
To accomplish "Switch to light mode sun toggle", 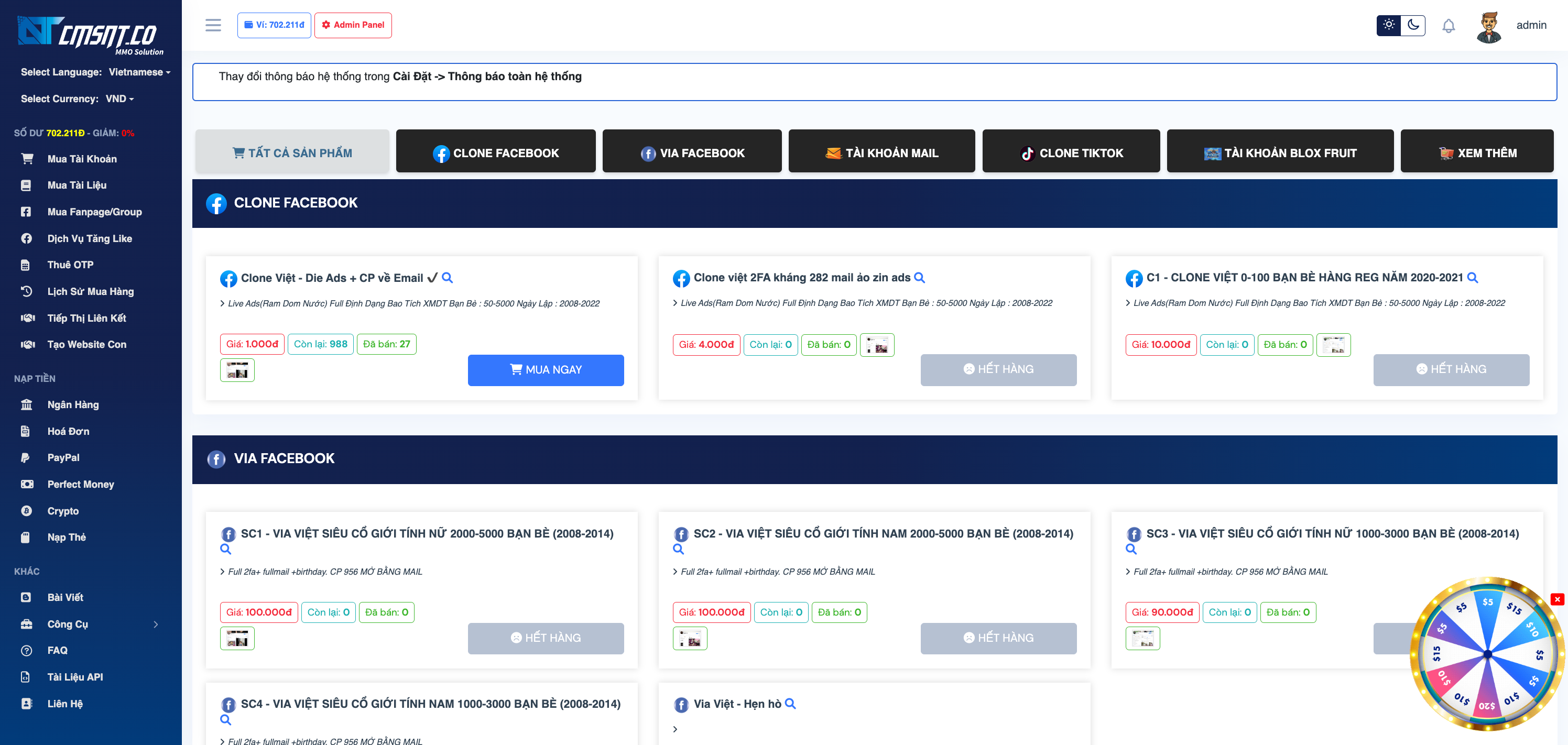I will click(x=1388, y=25).
